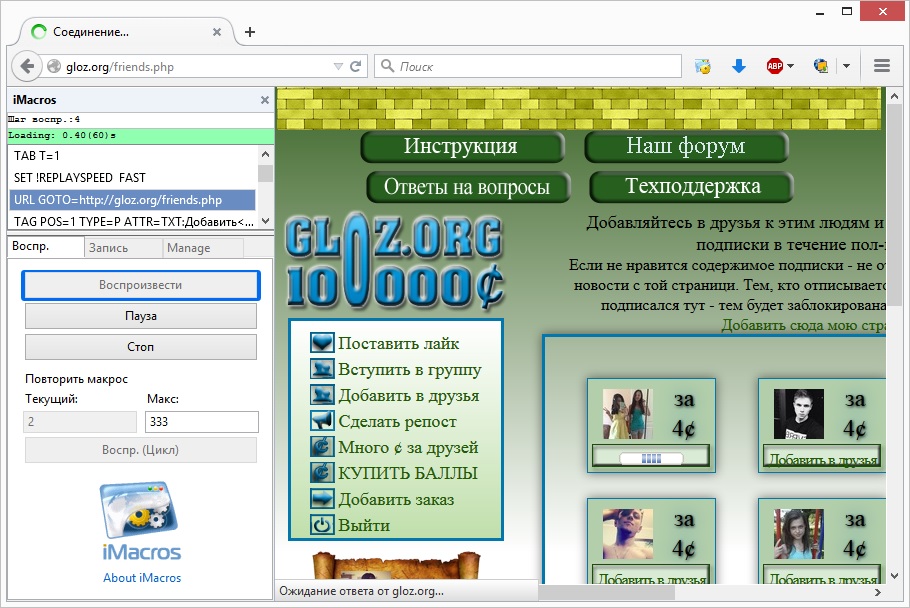Click the КУПИТЬ БАЛЛЫ link
Screen dimensions: 910x608
coord(408,473)
